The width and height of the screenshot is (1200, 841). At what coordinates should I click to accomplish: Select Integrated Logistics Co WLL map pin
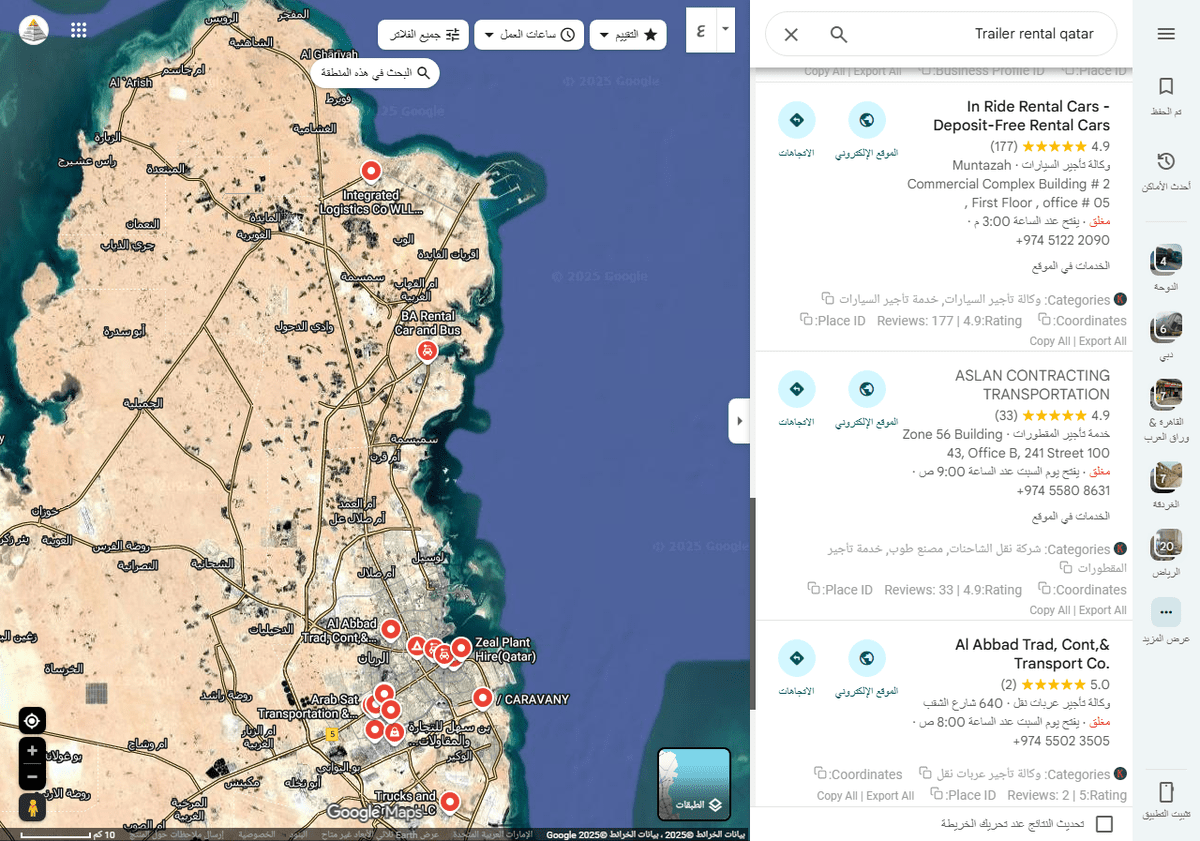371,171
